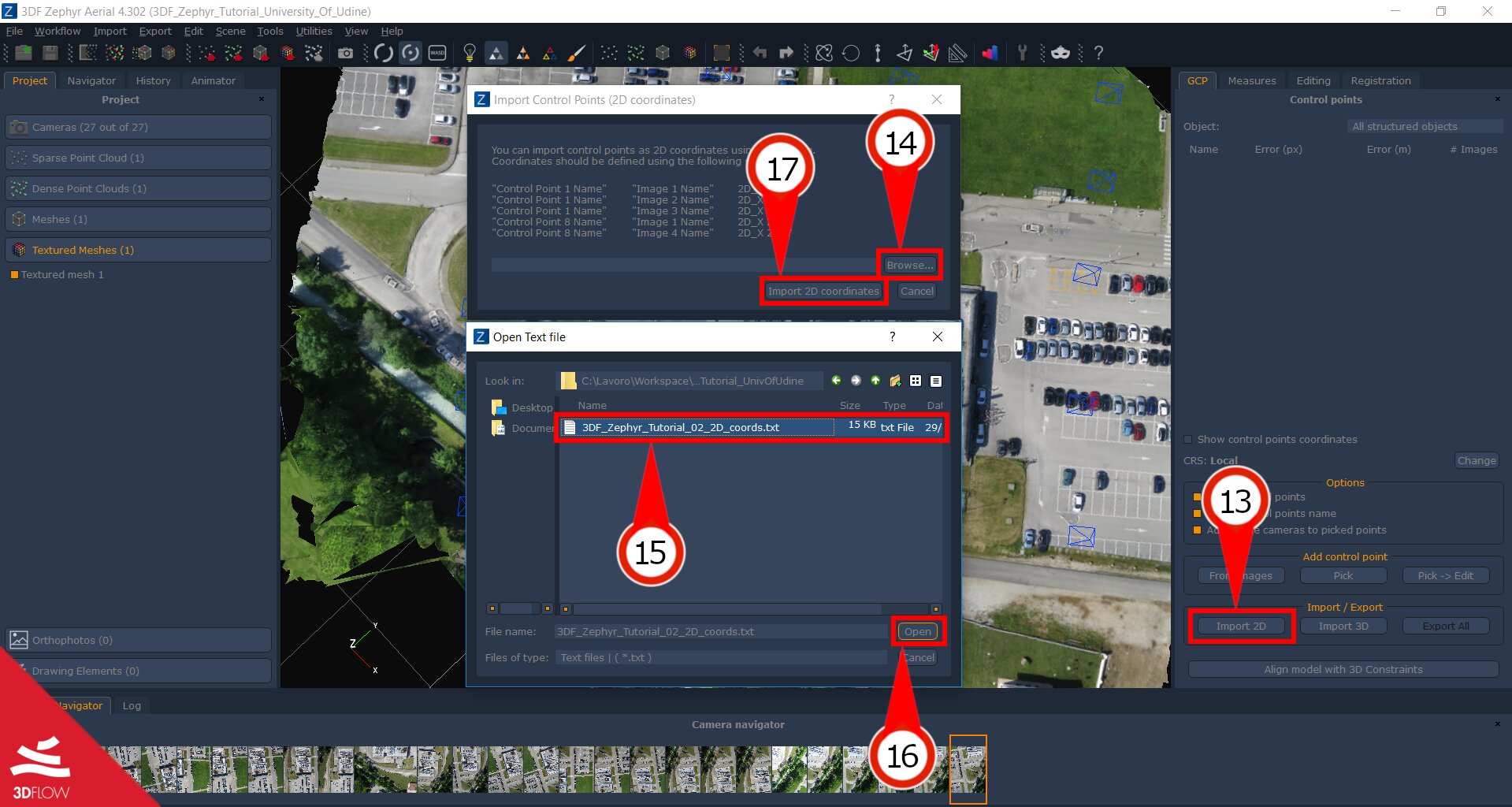The height and width of the screenshot is (807, 1512).
Task: Switch to the Measures tab
Action: pyautogui.click(x=1251, y=80)
